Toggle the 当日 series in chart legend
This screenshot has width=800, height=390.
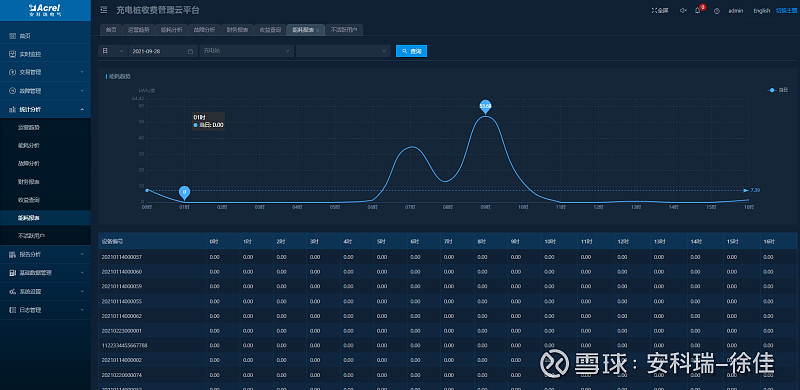(778, 90)
